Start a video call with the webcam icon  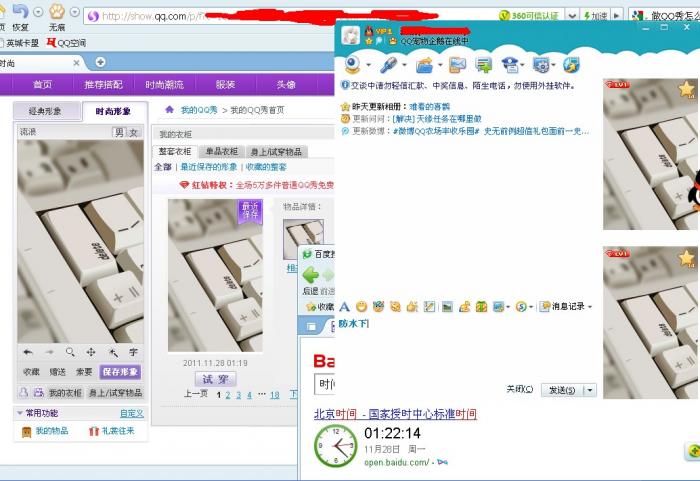(353, 65)
